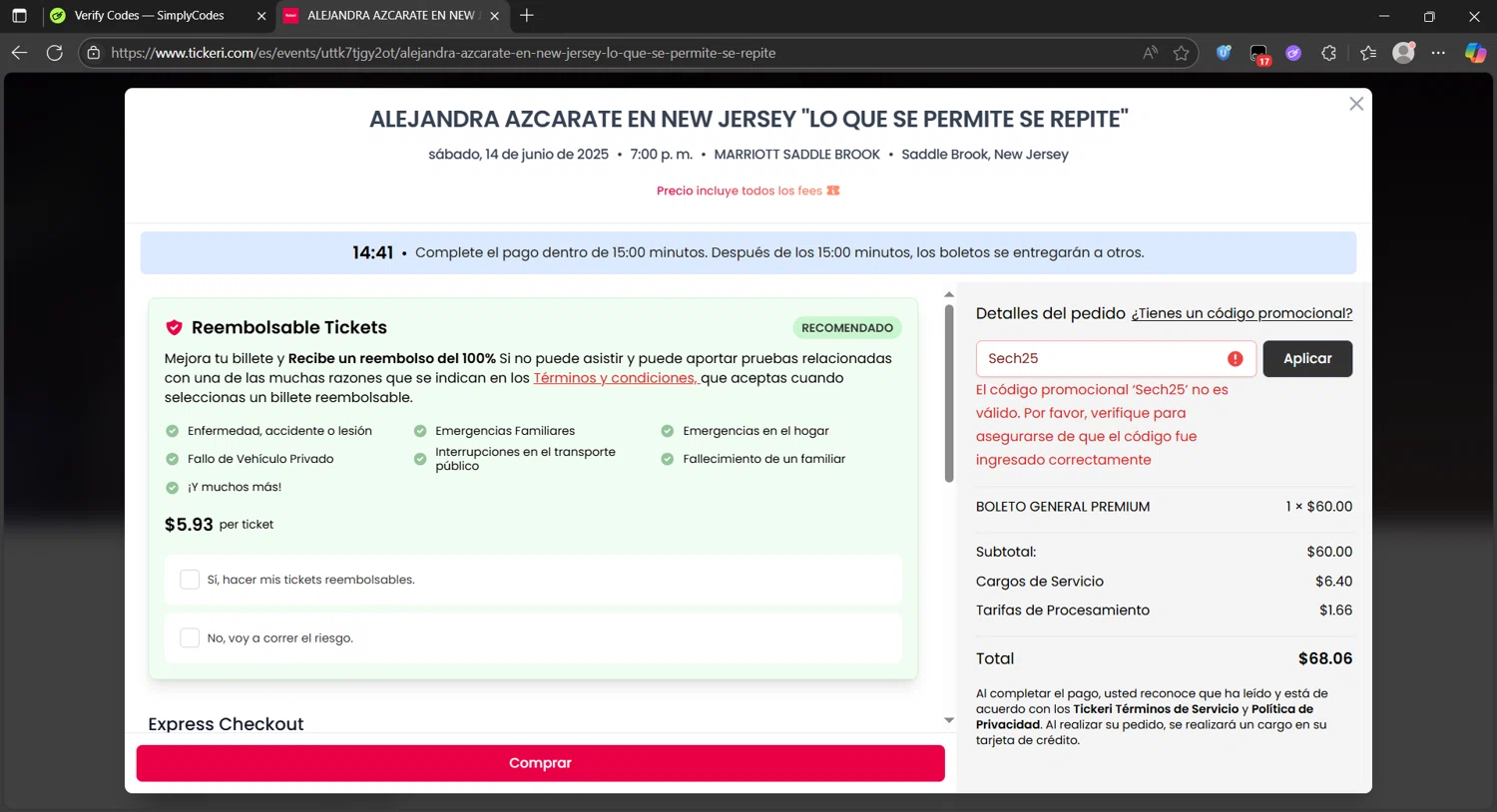The height and width of the screenshot is (812, 1497).
Task: Click the purple round extension icon
Action: coord(1293,53)
